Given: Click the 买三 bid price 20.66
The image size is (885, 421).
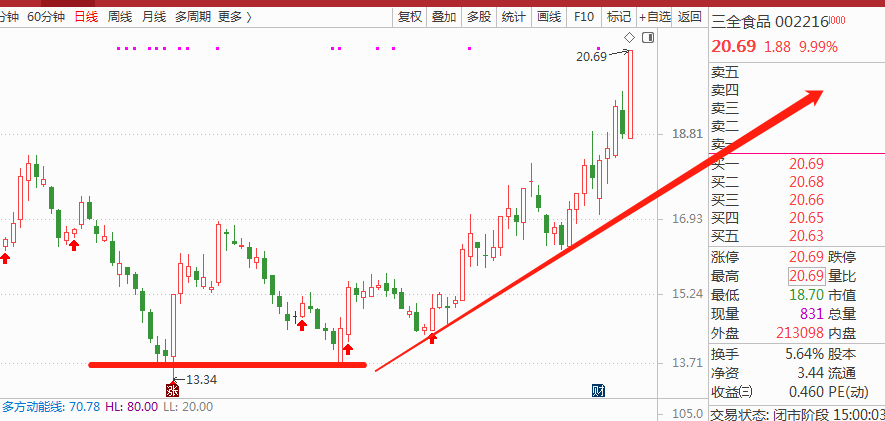Looking at the screenshot, I should [x=806, y=200].
